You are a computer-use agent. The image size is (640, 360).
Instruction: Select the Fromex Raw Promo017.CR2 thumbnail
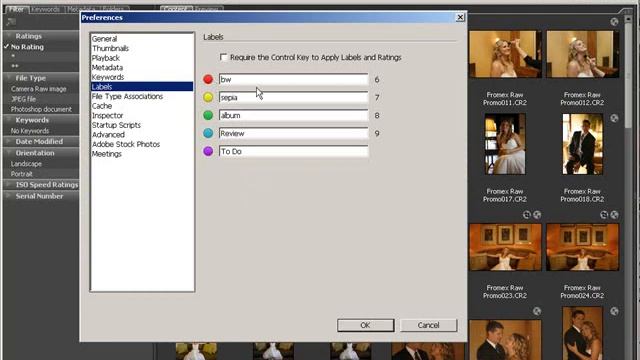point(505,144)
